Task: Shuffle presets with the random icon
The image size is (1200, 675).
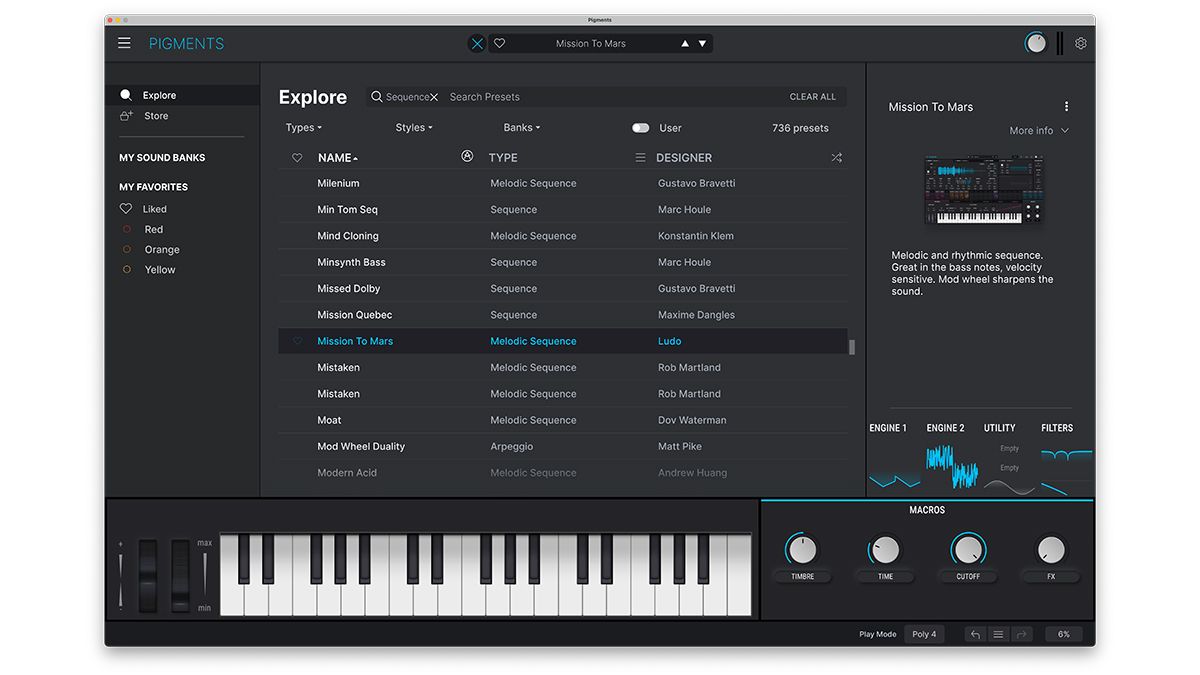Action: click(836, 158)
